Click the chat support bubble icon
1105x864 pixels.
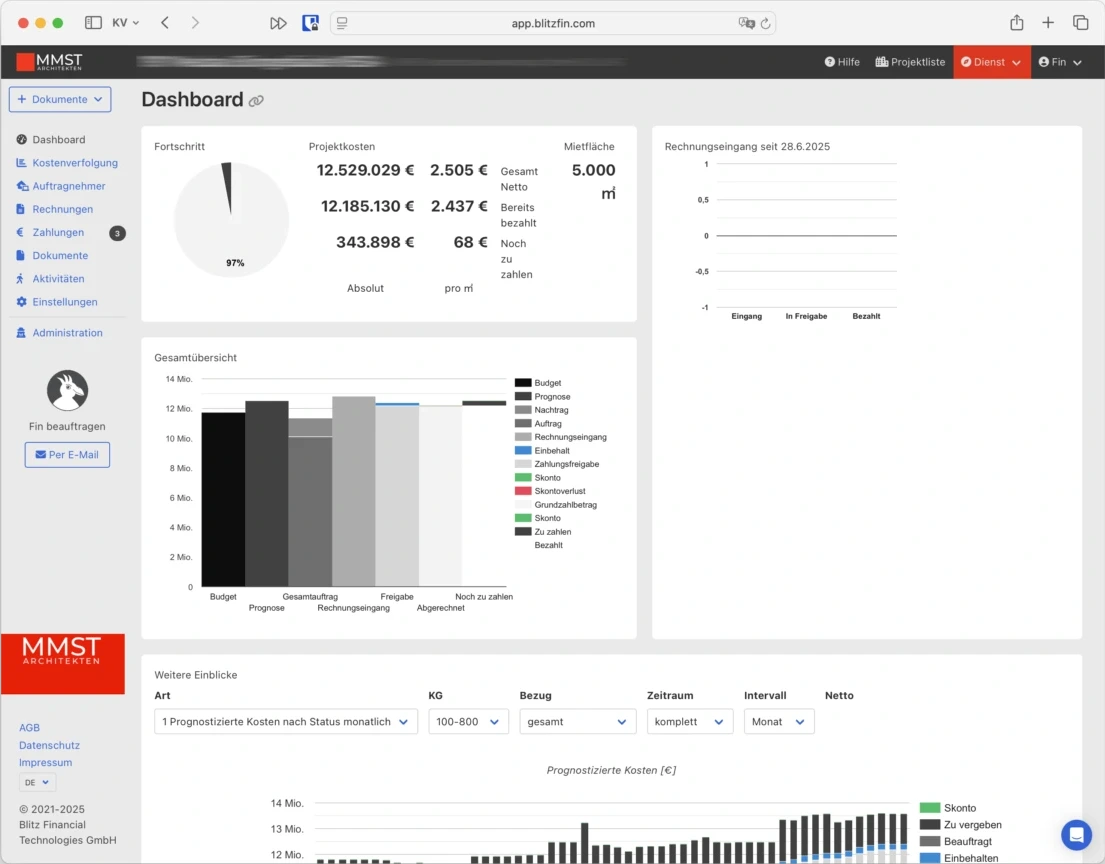coord(1076,834)
